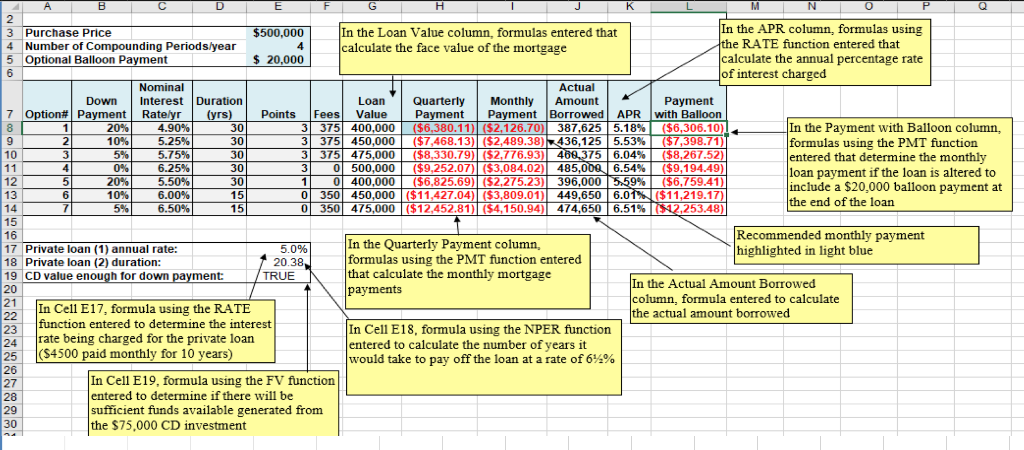Image resolution: width=1024 pixels, height=450 pixels.
Task: Select the quarterly payment ($7,468.13) cell
Action: coord(441,142)
